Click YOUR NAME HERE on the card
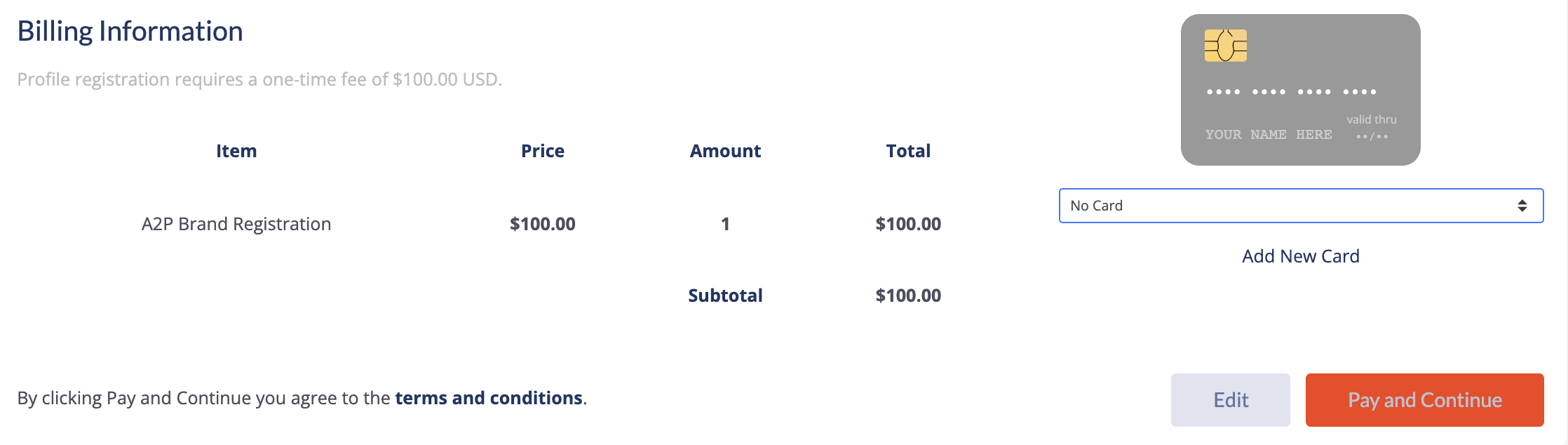 click(x=1269, y=135)
